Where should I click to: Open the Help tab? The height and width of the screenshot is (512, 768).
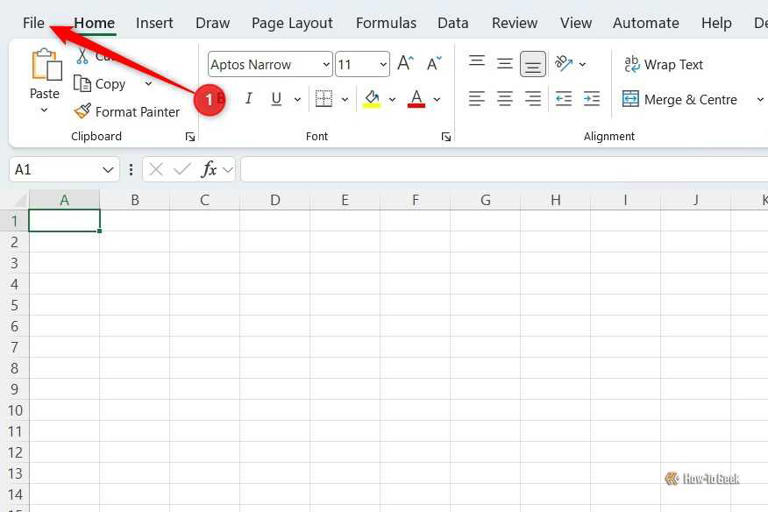(x=716, y=23)
